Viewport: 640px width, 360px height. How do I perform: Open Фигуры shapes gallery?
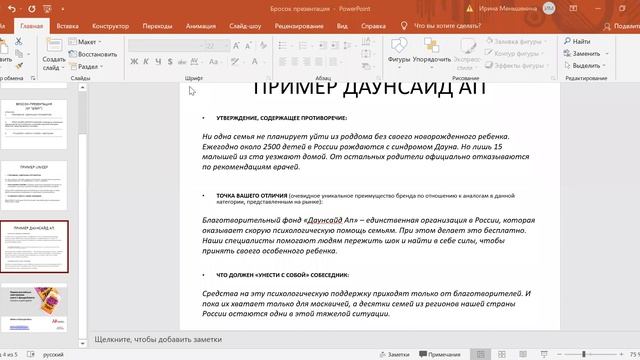(x=399, y=53)
